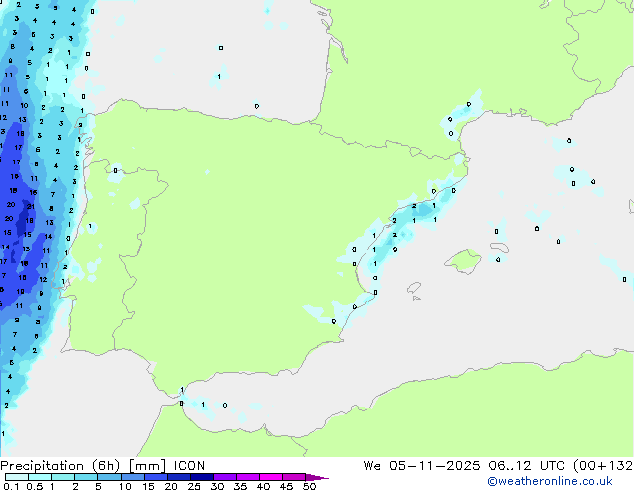This screenshot has width=634, height=490.
Task: Click the '0.1' legend scale label
Action: pos(11,486)
